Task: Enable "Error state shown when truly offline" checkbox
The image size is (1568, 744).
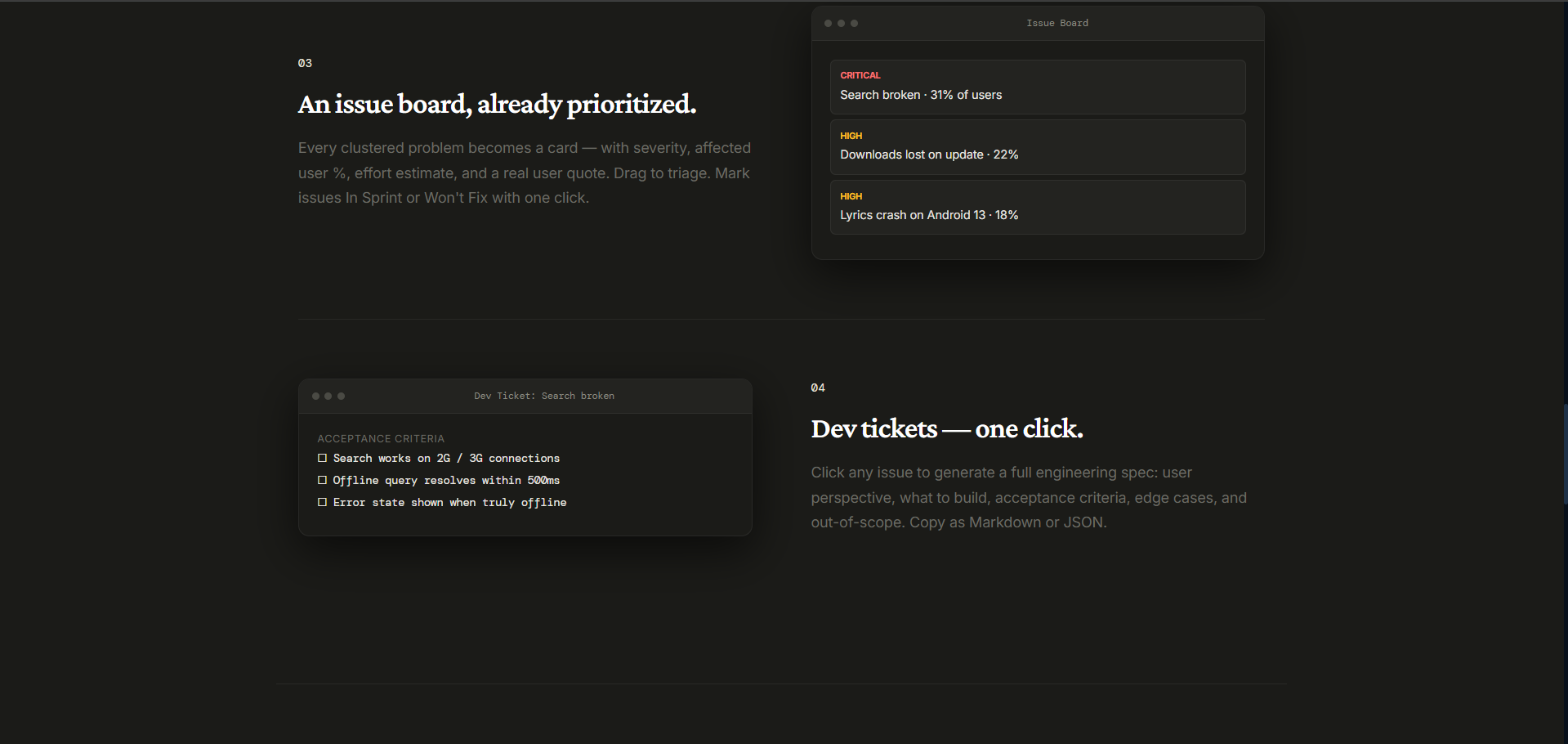Action: pyautogui.click(x=322, y=503)
